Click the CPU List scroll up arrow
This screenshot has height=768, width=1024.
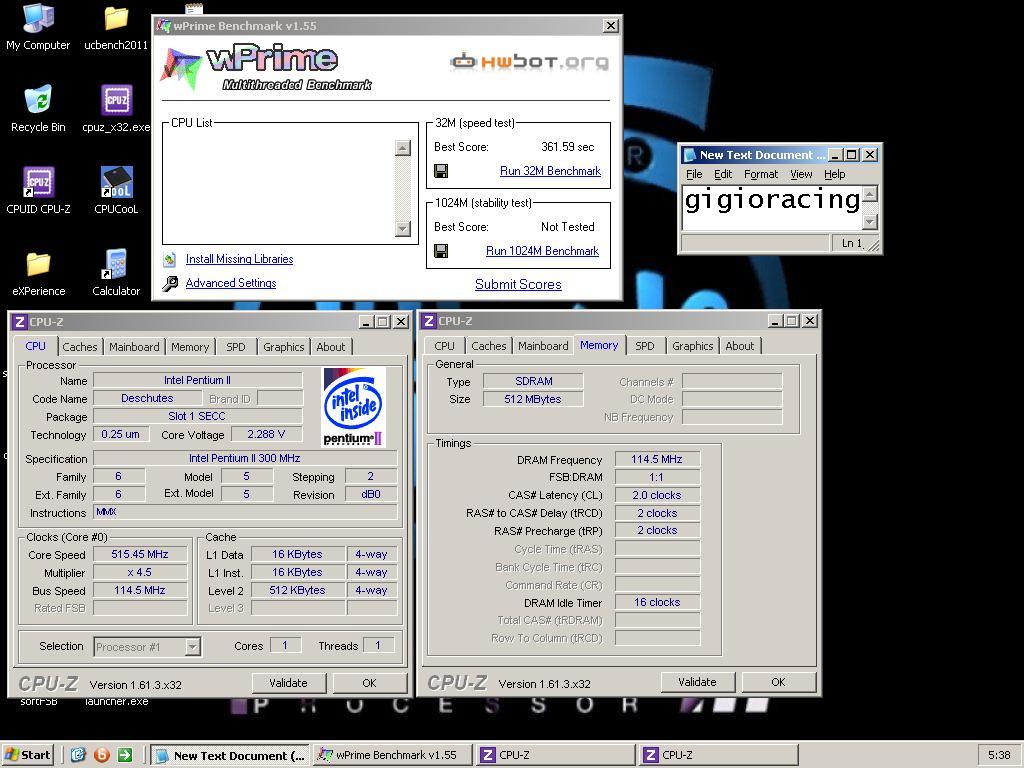coord(403,148)
